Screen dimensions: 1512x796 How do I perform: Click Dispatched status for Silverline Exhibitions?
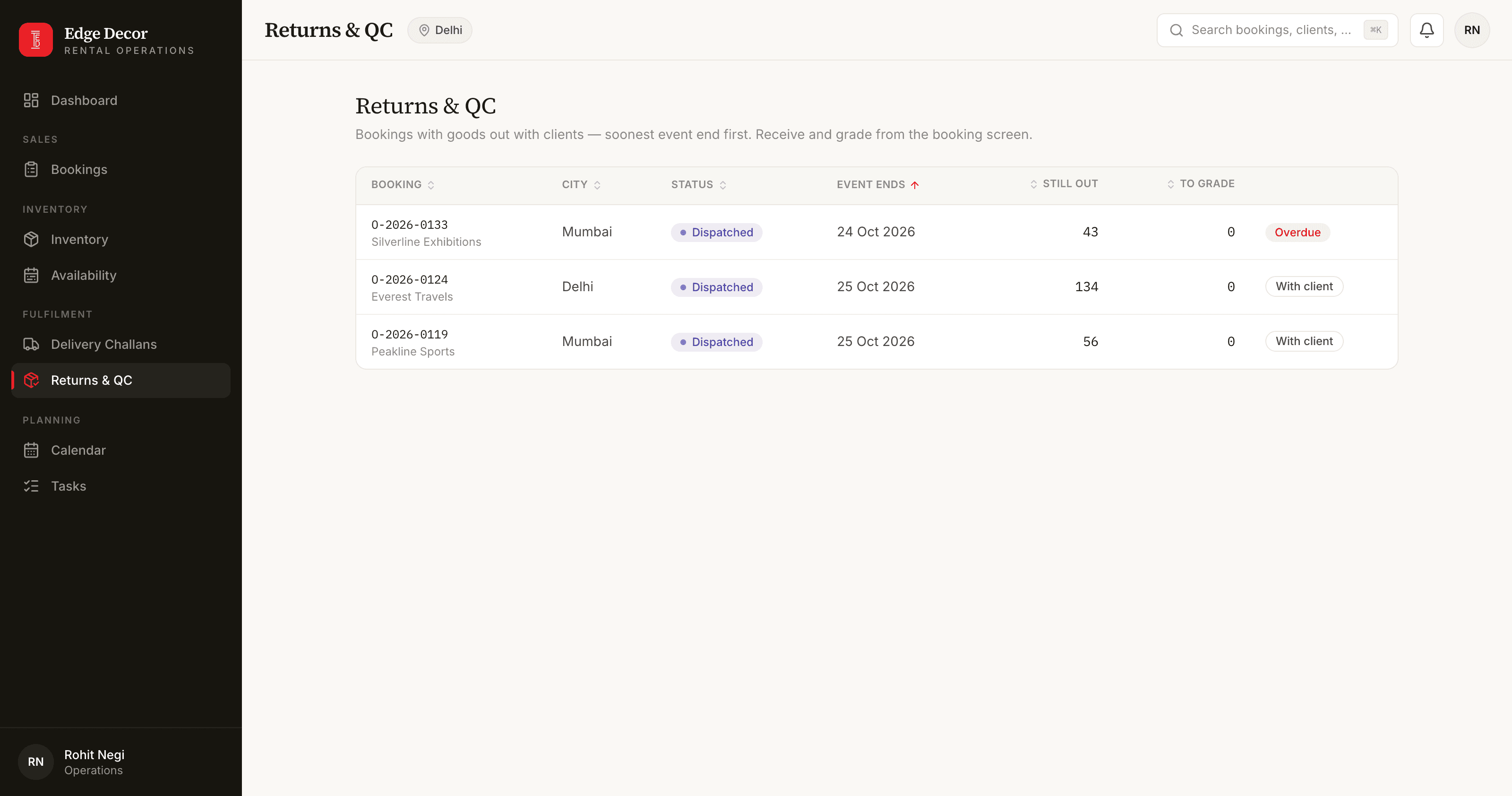coord(716,232)
